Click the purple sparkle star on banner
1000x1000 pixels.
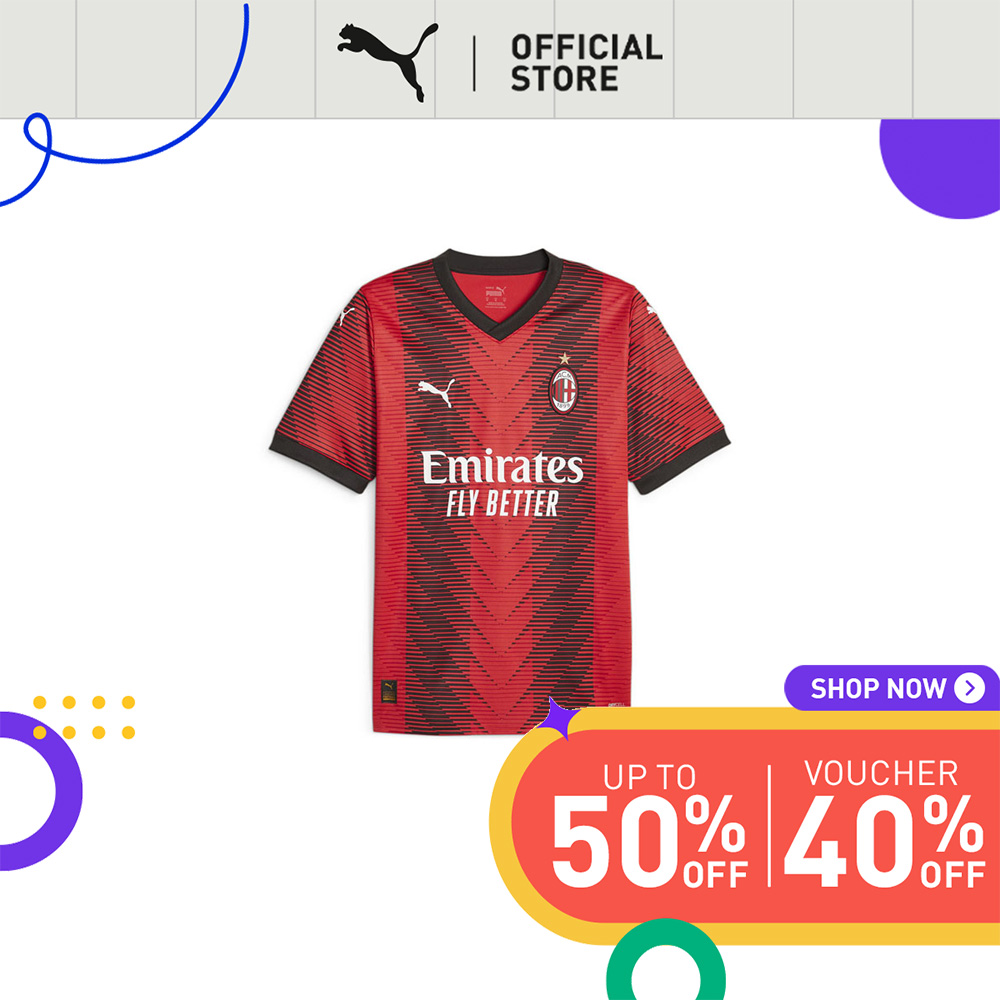point(553,719)
